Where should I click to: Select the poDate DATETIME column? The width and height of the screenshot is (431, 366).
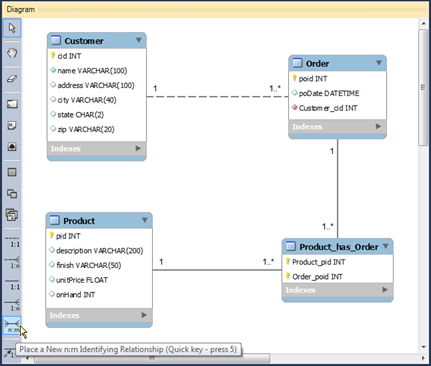click(x=329, y=93)
